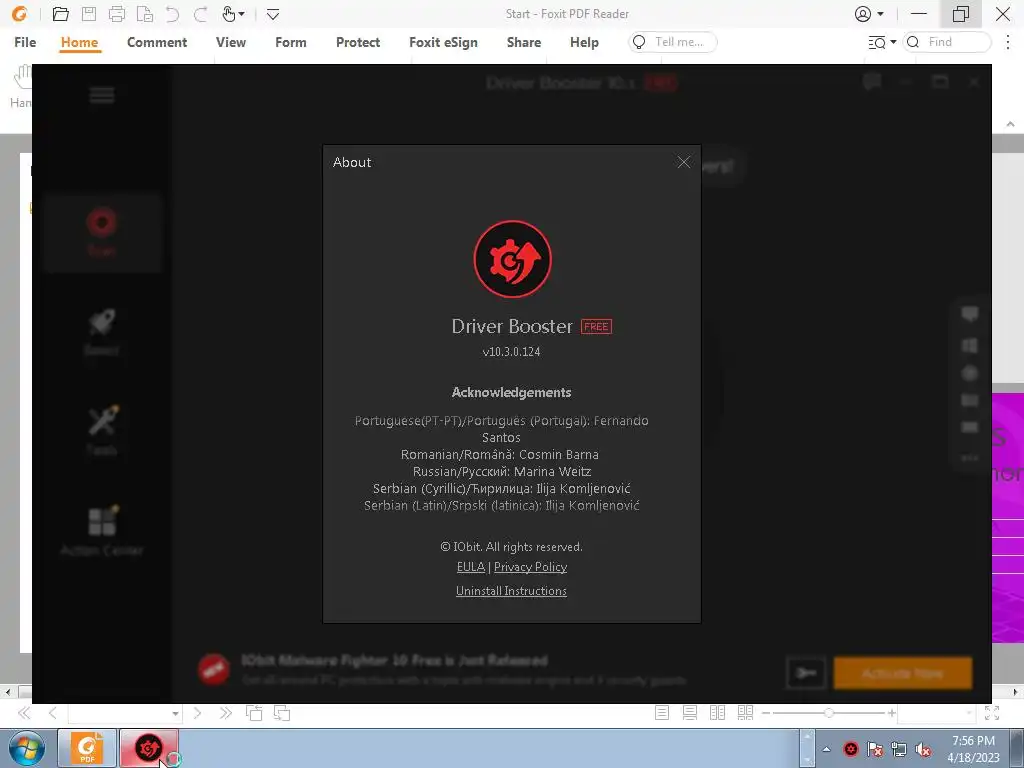The image size is (1024, 768).
Task: Switch to the Comment tab
Action: coord(157,42)
